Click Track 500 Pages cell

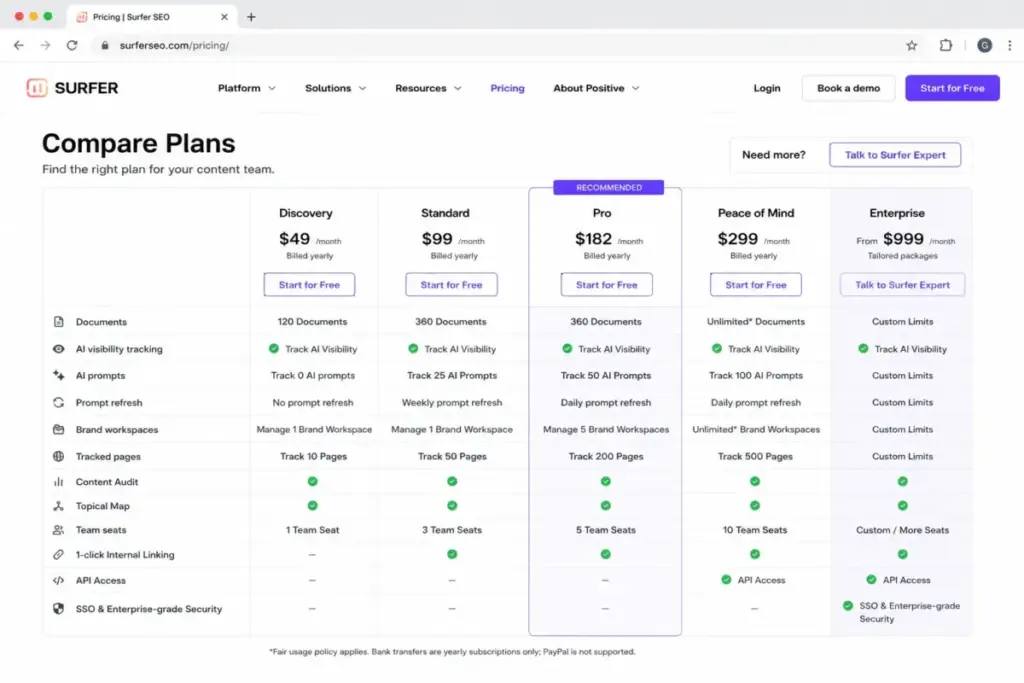756,456
